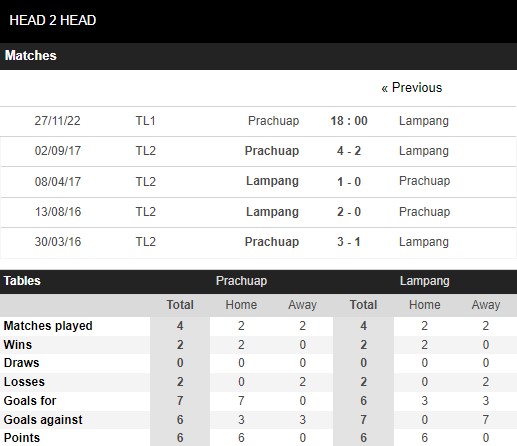The height and width of the screenshot is (446, 517).
Task: Click the Matches section header
Action: (30, 55)
